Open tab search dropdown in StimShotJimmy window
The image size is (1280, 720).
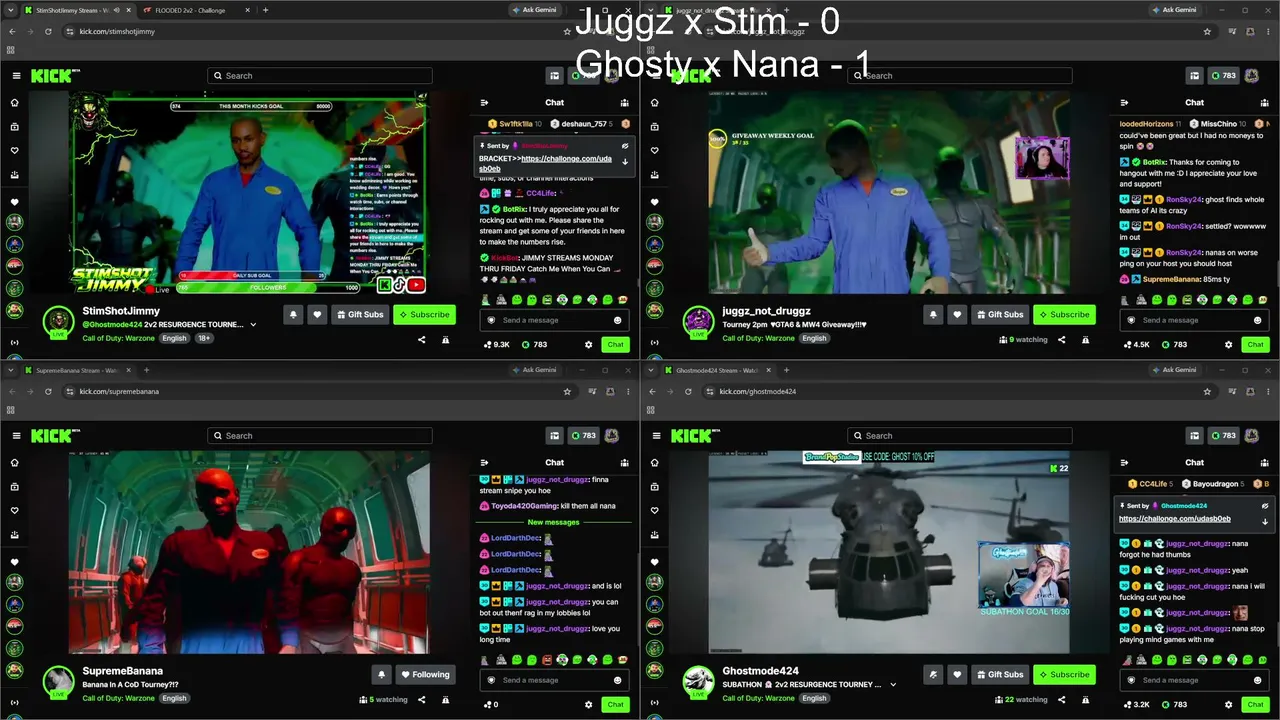click(x=11, y=10)
